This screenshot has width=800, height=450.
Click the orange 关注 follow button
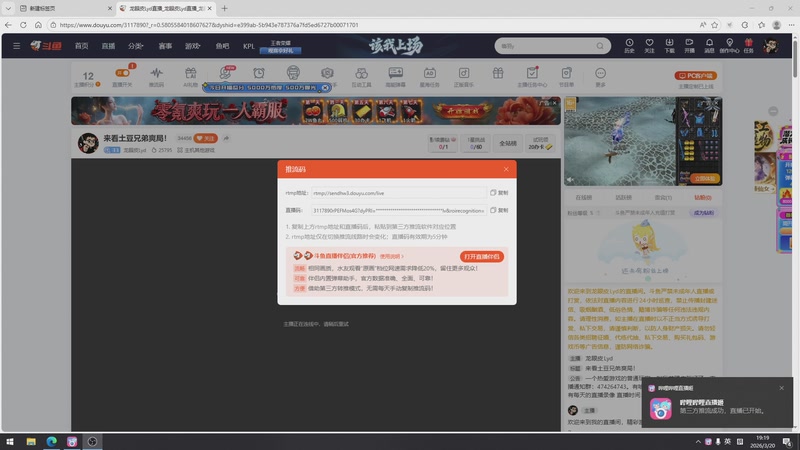pos(206,138)
